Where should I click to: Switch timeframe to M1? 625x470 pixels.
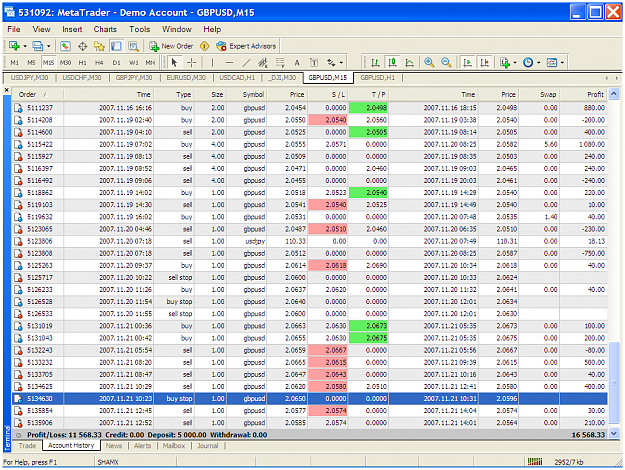point(15,63)
